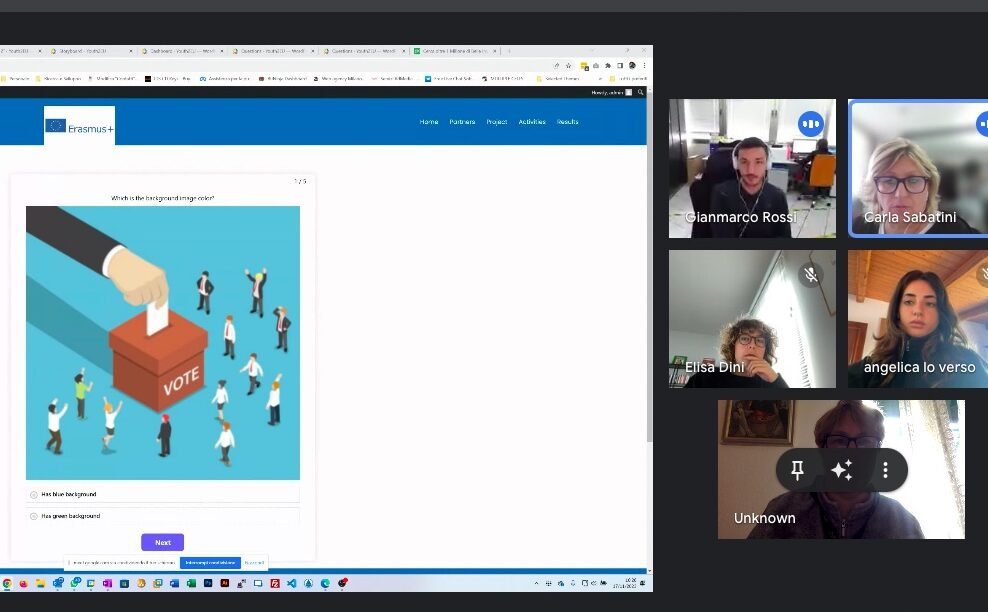This screenshot has height=612, width=988.
Task: Close the Storyboard - Youth2030 tab
Action: coord(131,51)
